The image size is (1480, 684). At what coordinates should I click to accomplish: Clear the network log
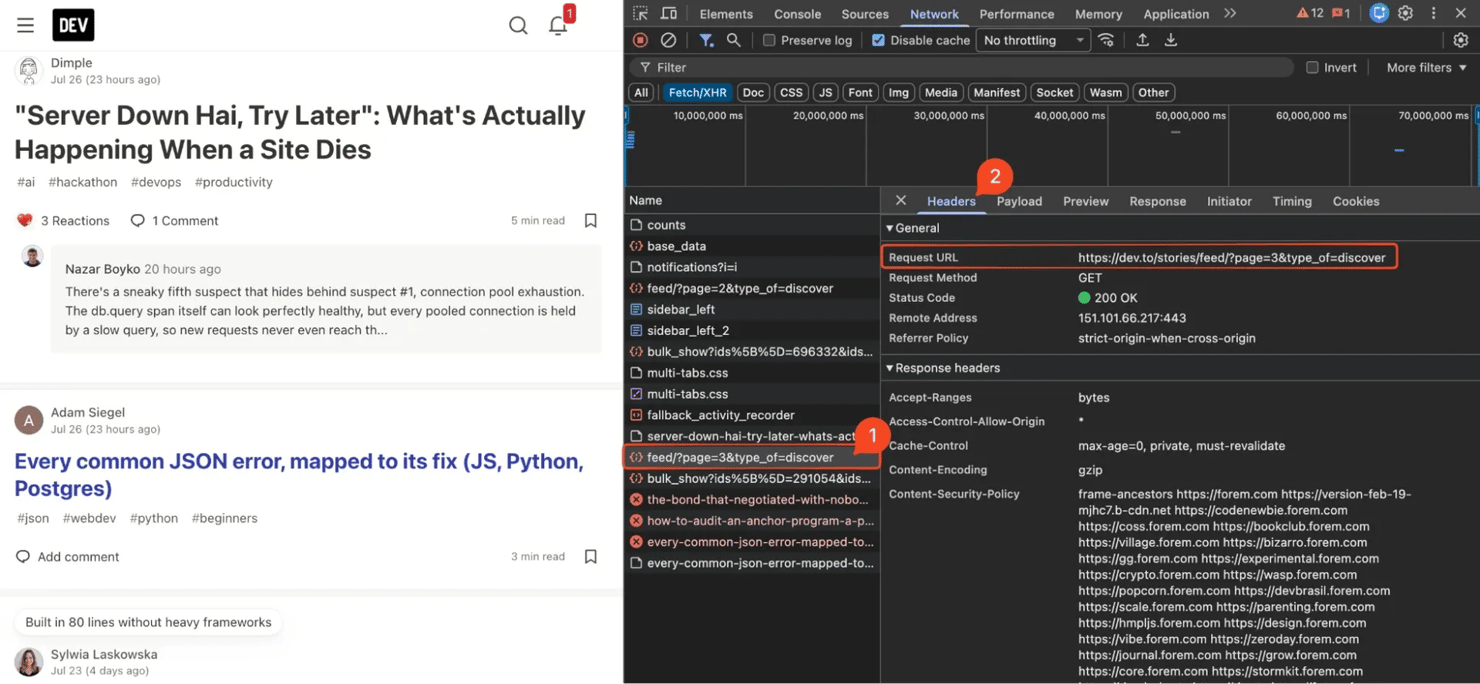pos(668,40)
